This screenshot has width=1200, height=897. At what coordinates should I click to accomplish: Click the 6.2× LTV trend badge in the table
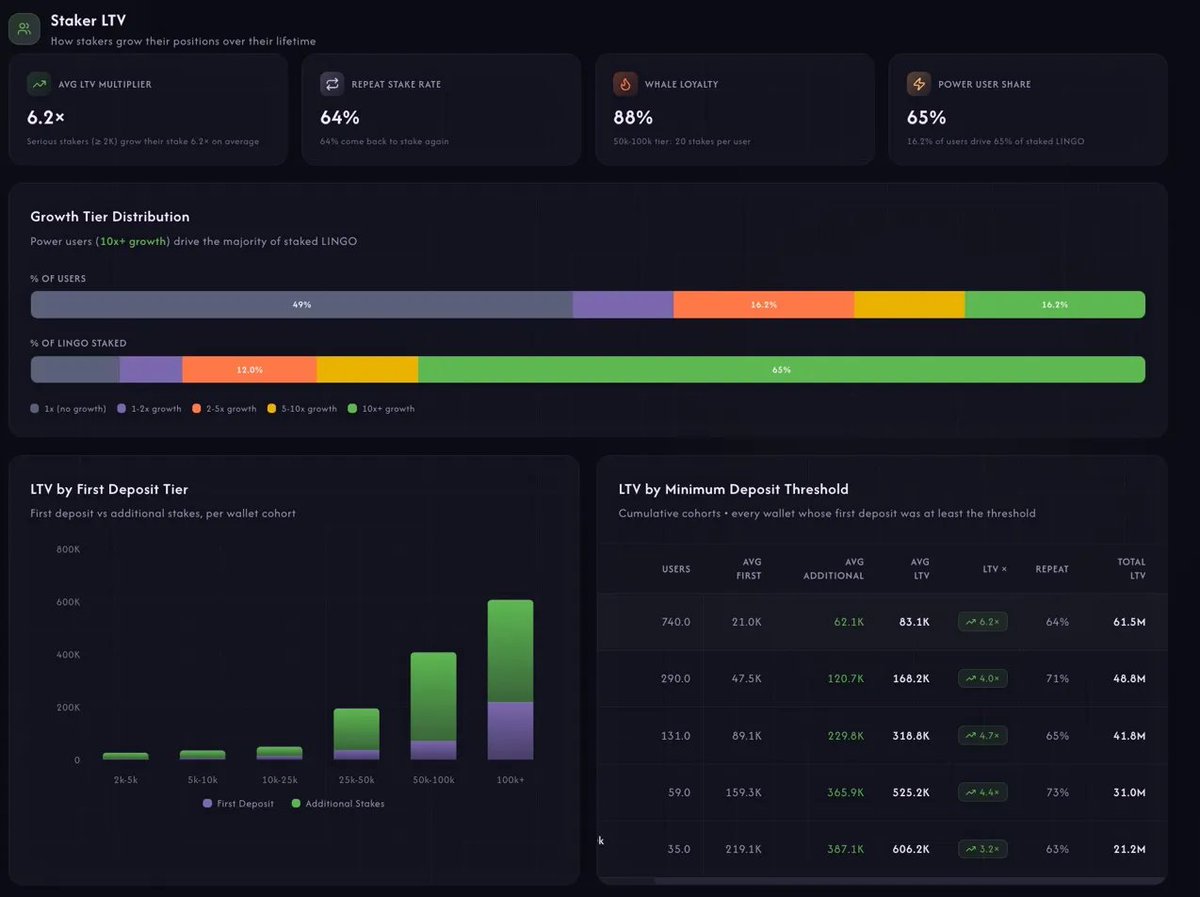[x=981, y=621]
